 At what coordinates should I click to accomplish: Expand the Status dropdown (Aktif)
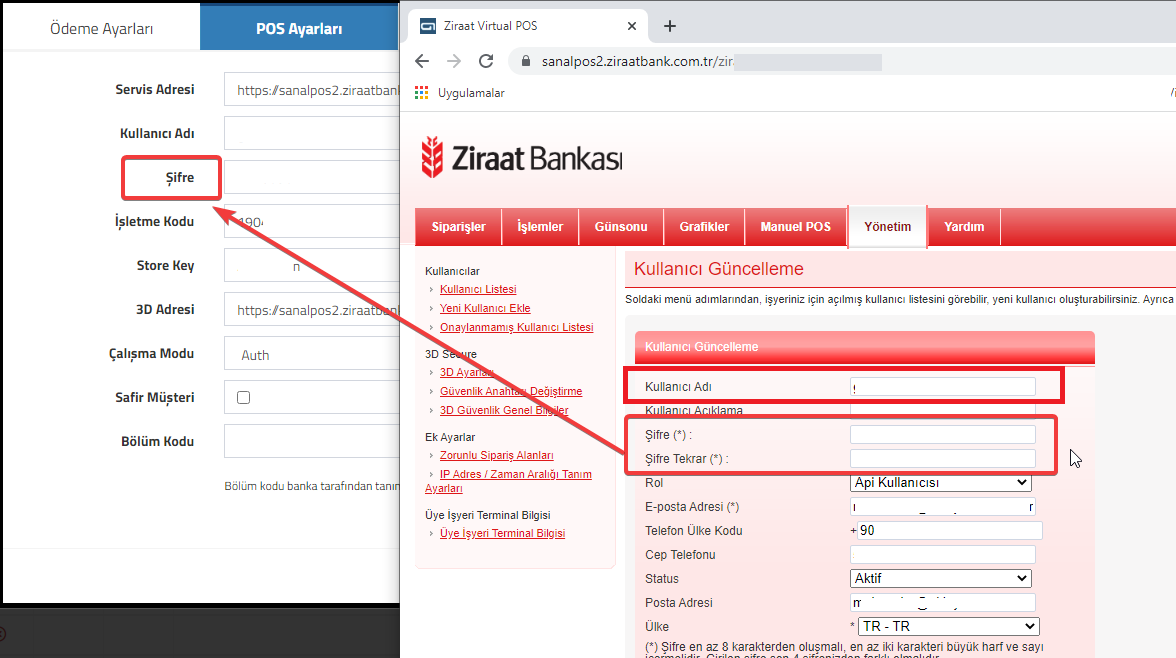click(940, 578)
